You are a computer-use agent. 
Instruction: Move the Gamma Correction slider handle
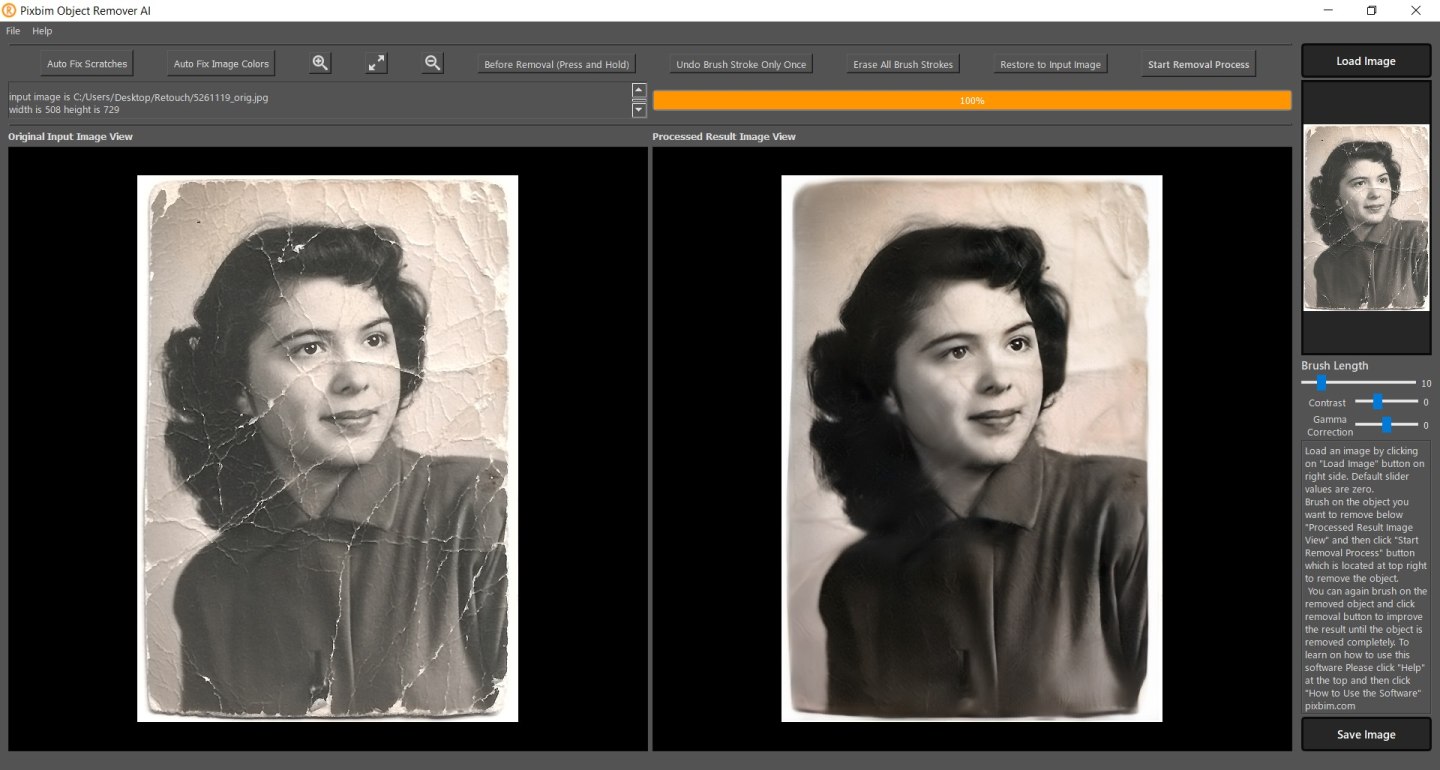pos(1386,424)
